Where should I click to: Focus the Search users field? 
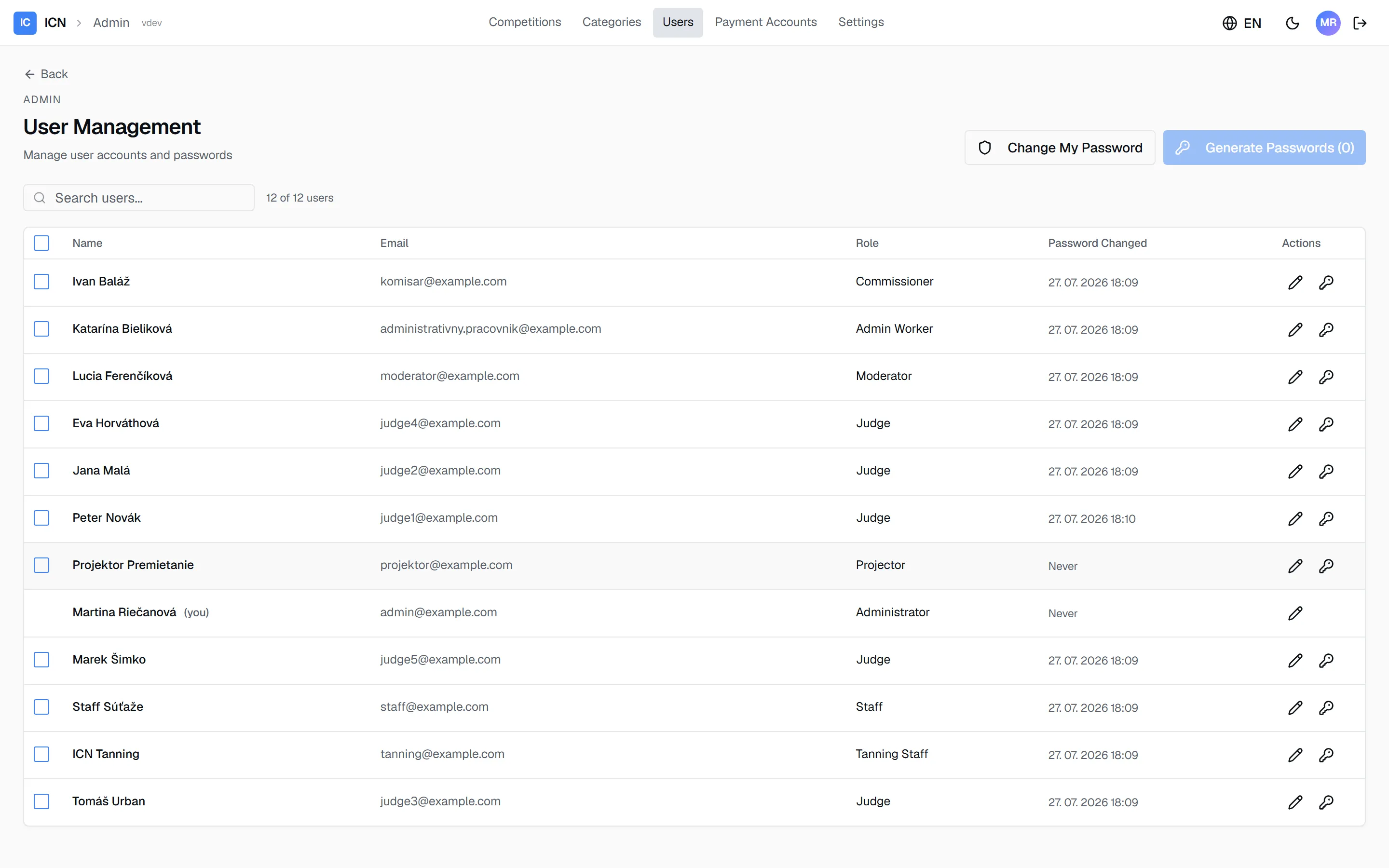(x=139, y=198)
